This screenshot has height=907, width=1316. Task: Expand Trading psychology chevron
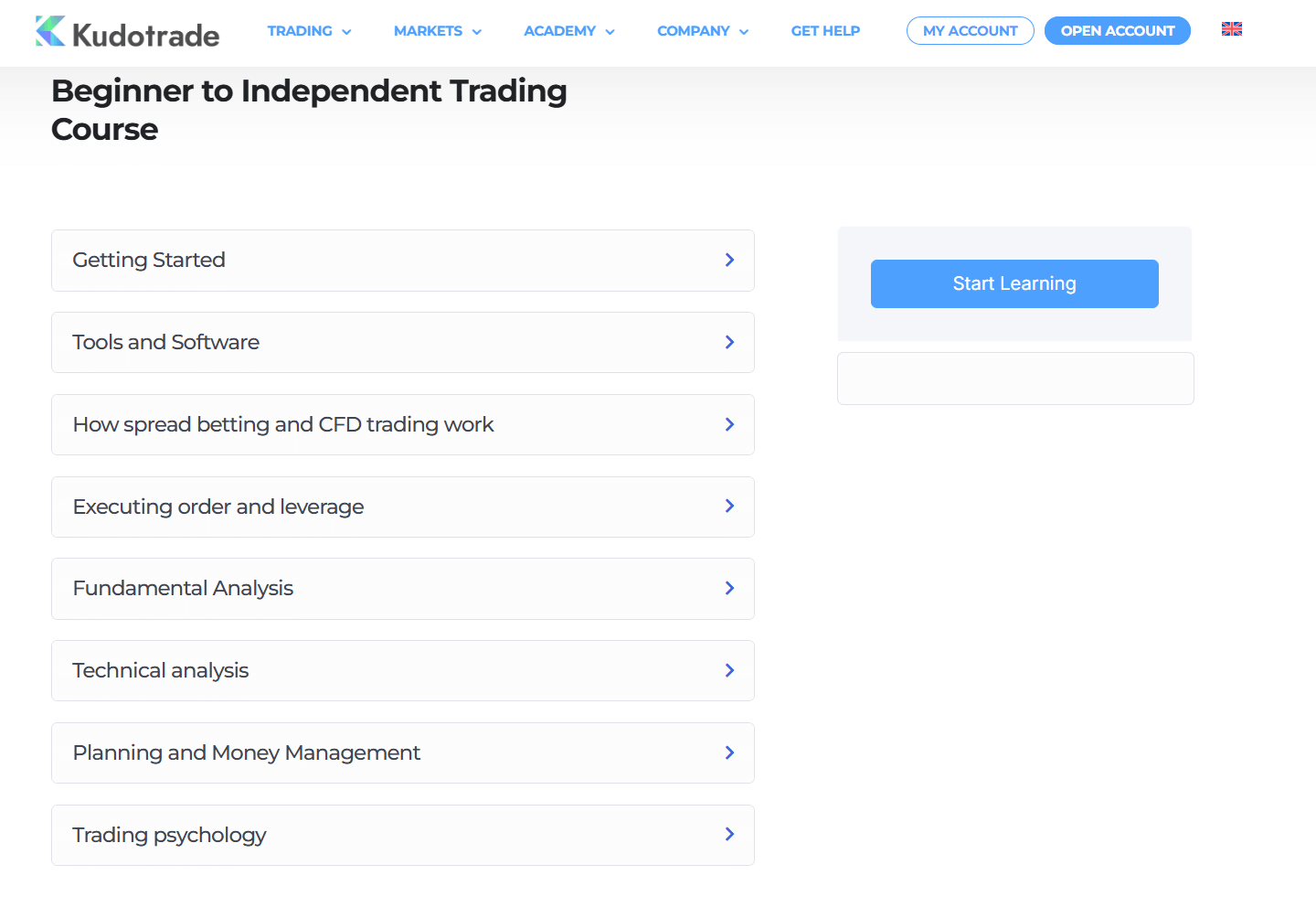(729, 834)
